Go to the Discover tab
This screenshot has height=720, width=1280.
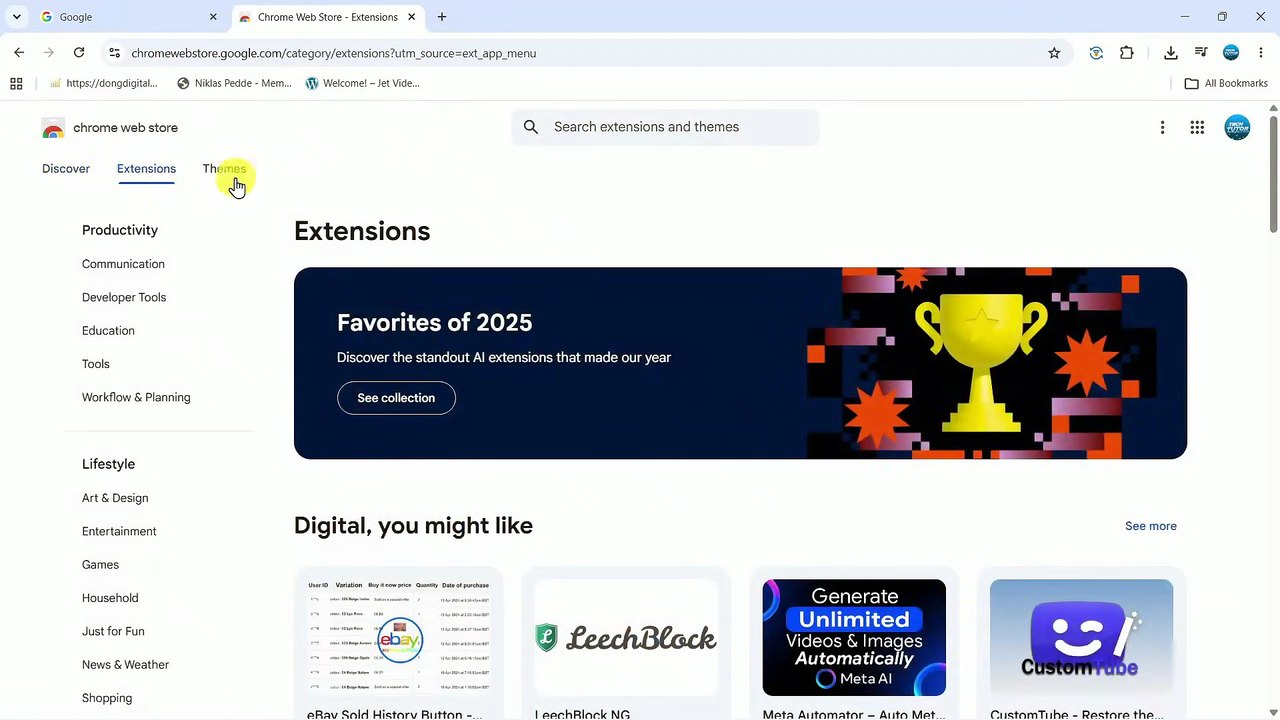pos(66,169)
